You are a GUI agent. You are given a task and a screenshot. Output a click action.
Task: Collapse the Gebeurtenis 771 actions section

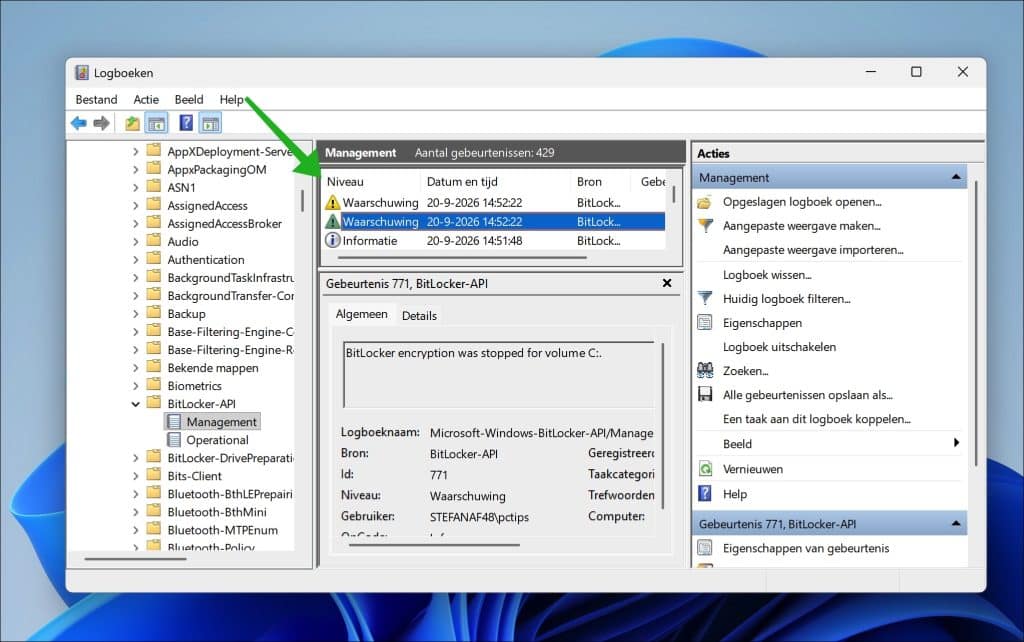click(x=956, y=524)
